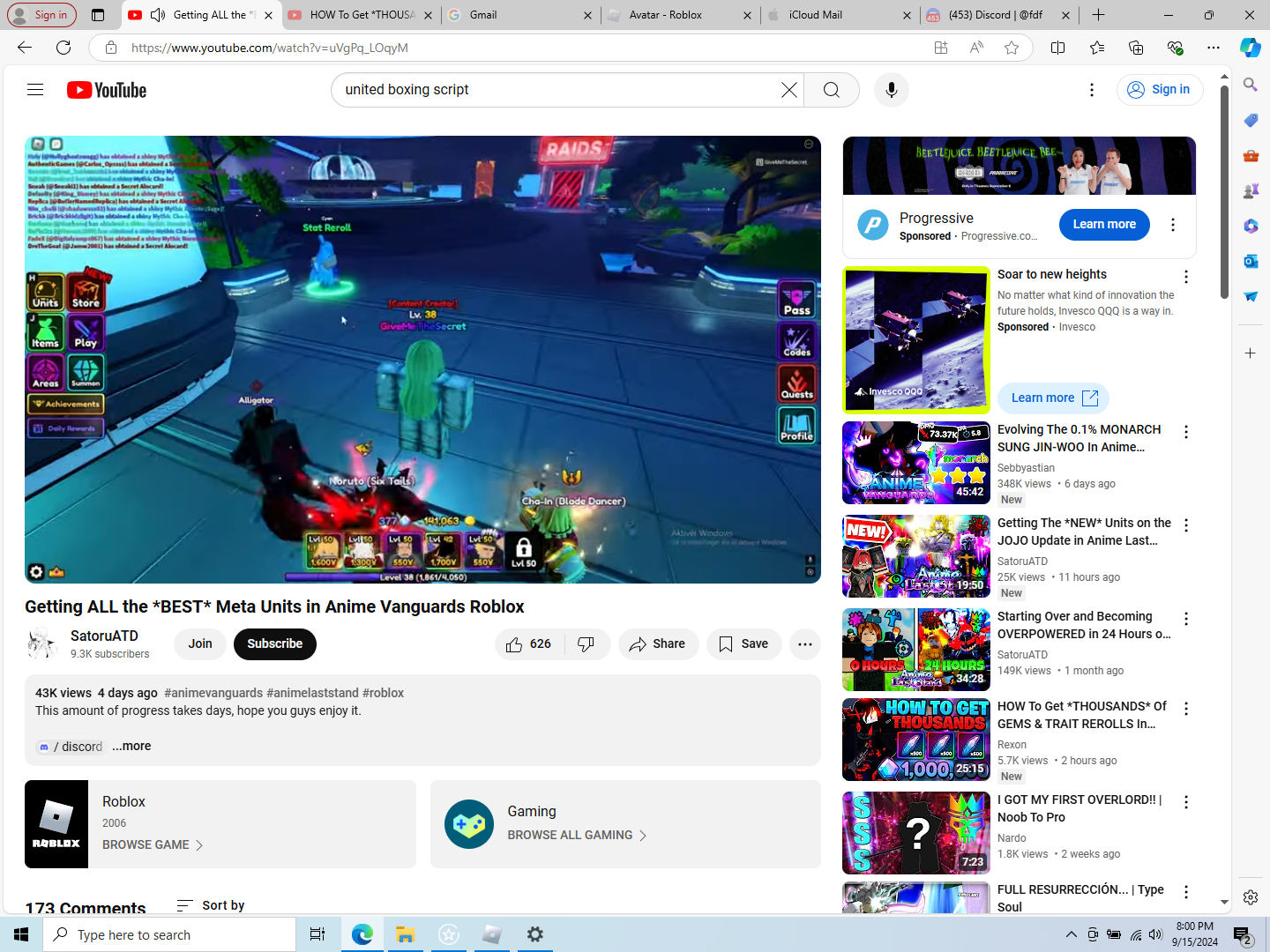Customize Edge sidebar plus button
Screen dimensions: 1270x952
1251,353
